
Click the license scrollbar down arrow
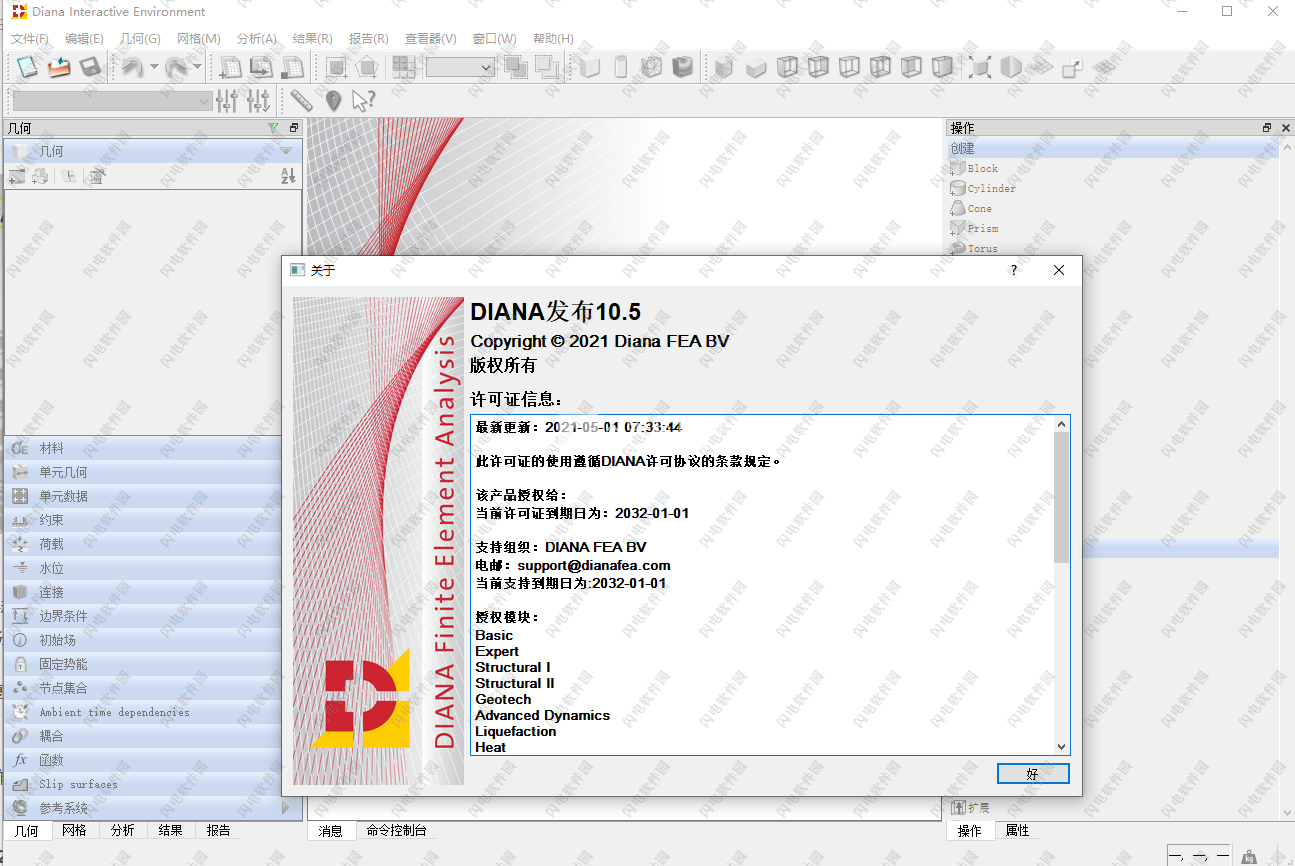[x=1061, y=747]
